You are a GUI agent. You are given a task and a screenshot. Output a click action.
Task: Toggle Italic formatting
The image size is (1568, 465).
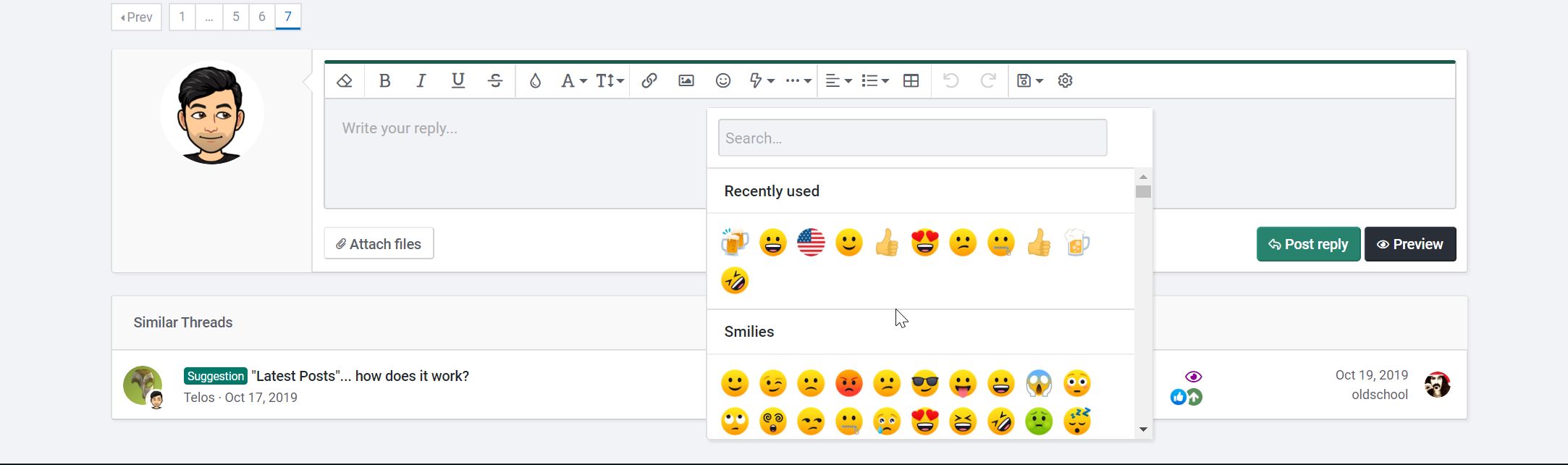tap(421, 80)
